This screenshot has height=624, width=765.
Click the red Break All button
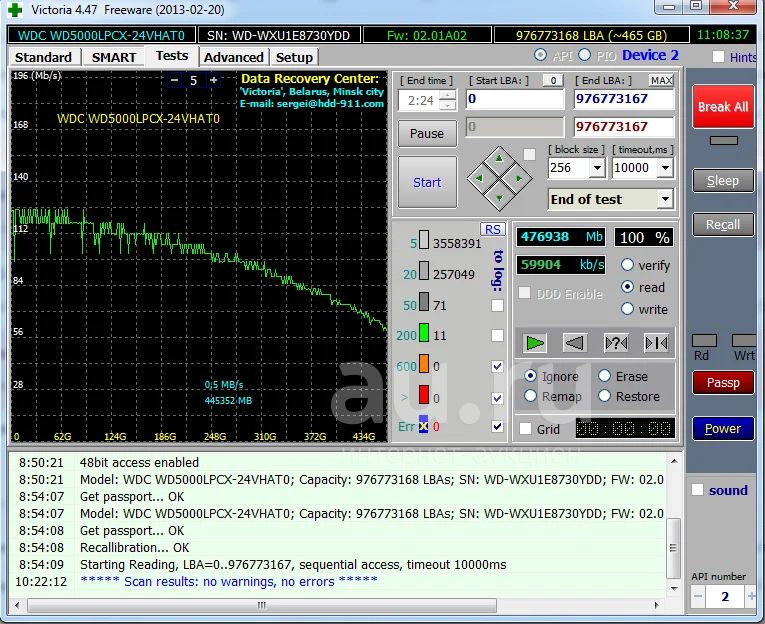tap(723, 107)
